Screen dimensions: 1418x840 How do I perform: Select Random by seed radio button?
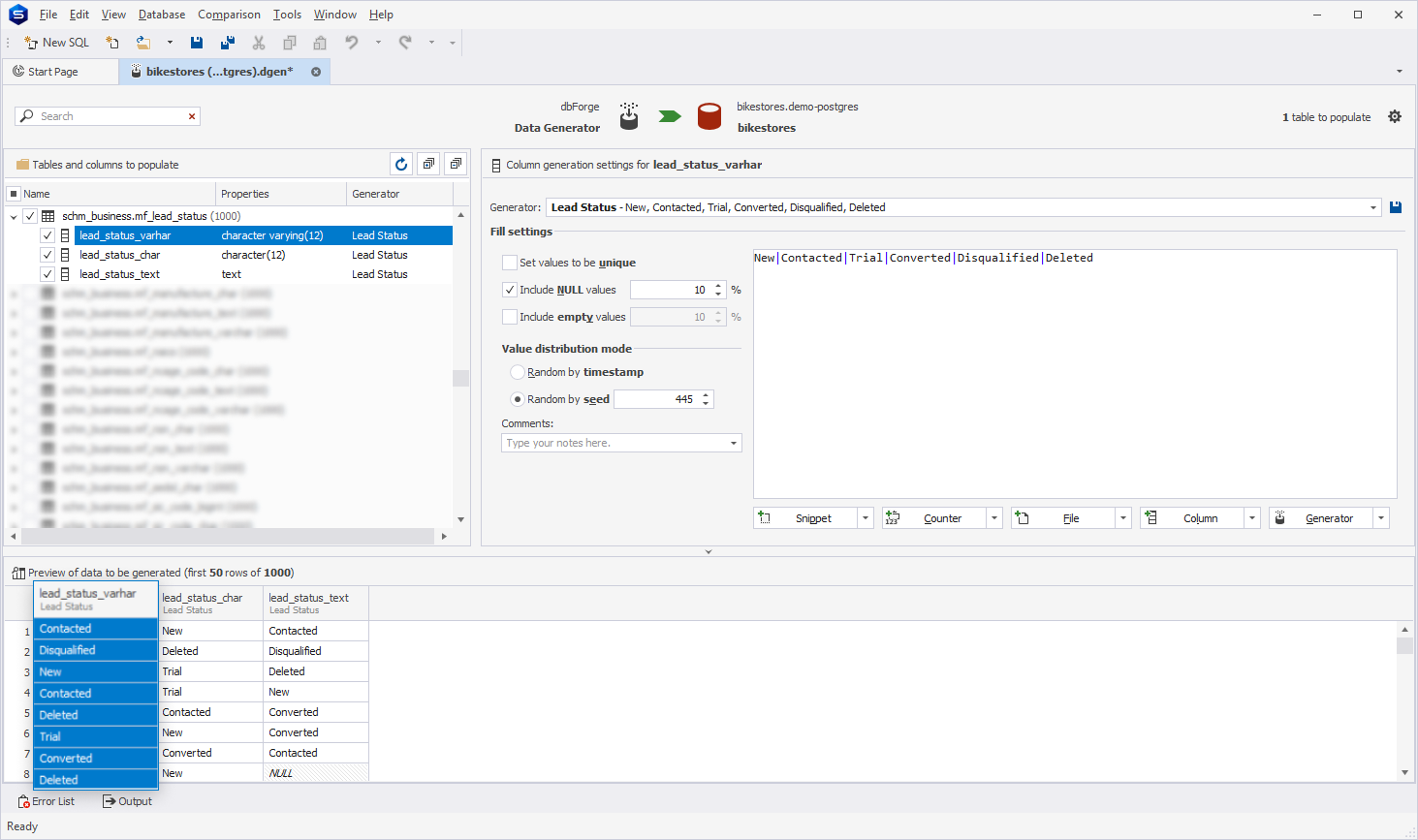(518, 399)
